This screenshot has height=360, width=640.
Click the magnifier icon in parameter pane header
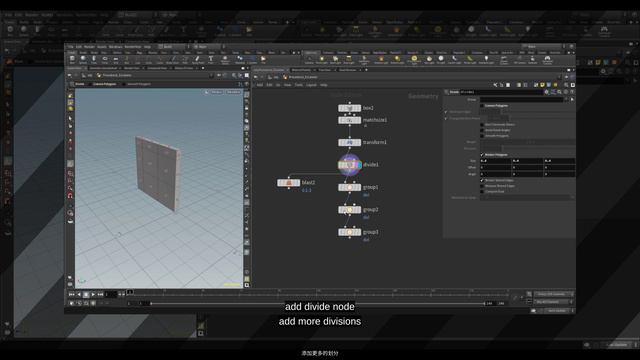[x=560, y=92]
